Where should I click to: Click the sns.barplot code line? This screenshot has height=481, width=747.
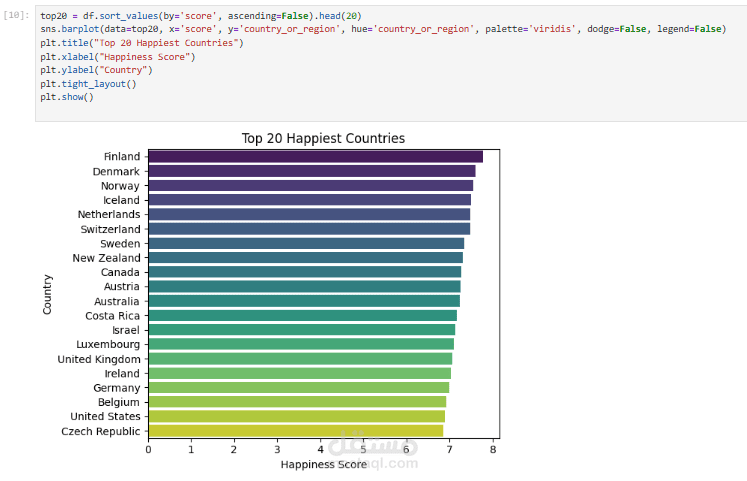tap(380, 30)
